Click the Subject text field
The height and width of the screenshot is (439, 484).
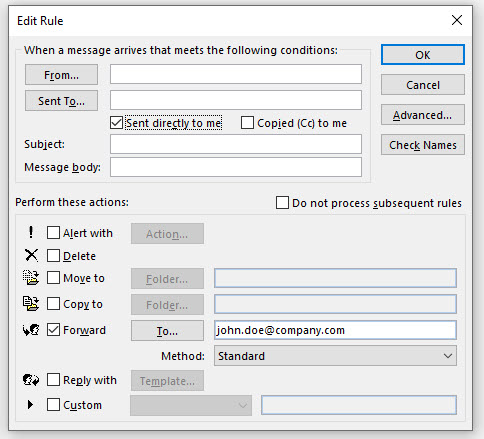tap(236, 144)
